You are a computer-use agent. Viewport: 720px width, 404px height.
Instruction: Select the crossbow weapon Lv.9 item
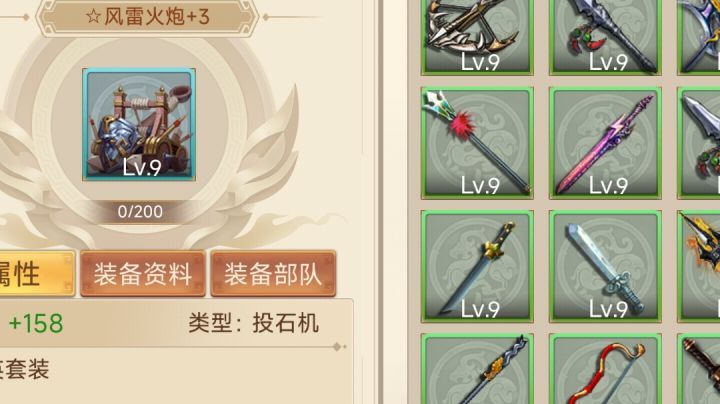[x=477, y=37]
